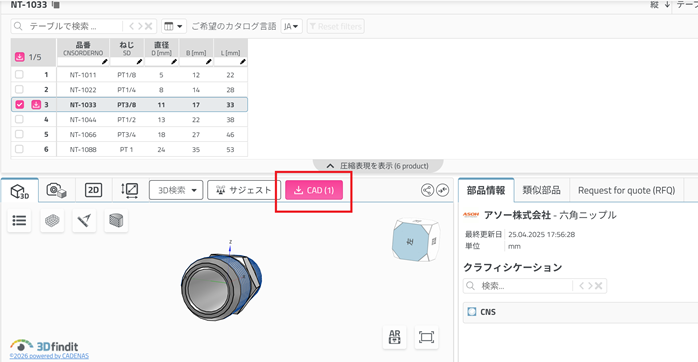The image size is (698, 362).
Task: Click the PT3/4 thread cell
Action: (126, 134)
